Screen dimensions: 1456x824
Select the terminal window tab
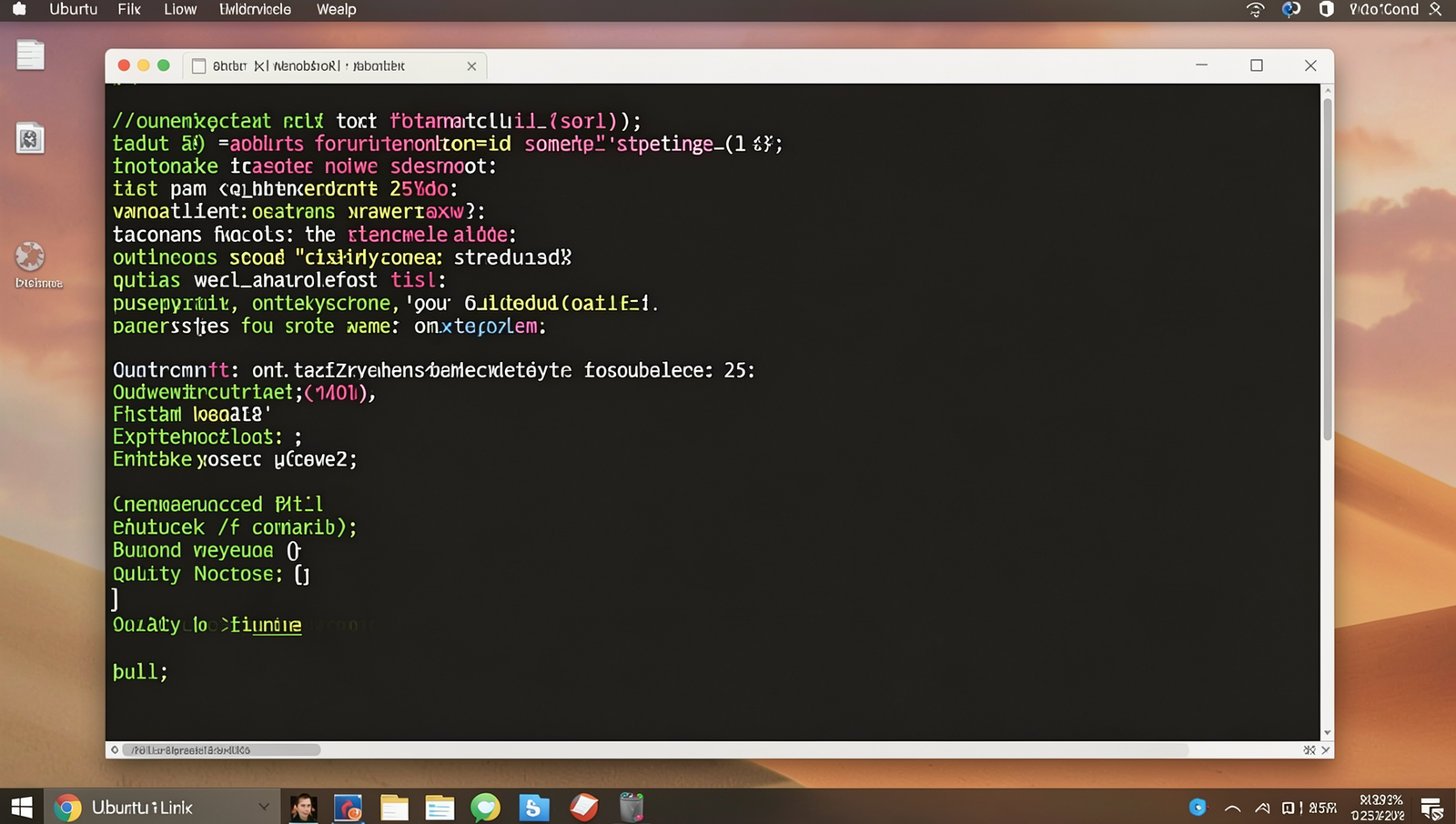coord(335,65)
